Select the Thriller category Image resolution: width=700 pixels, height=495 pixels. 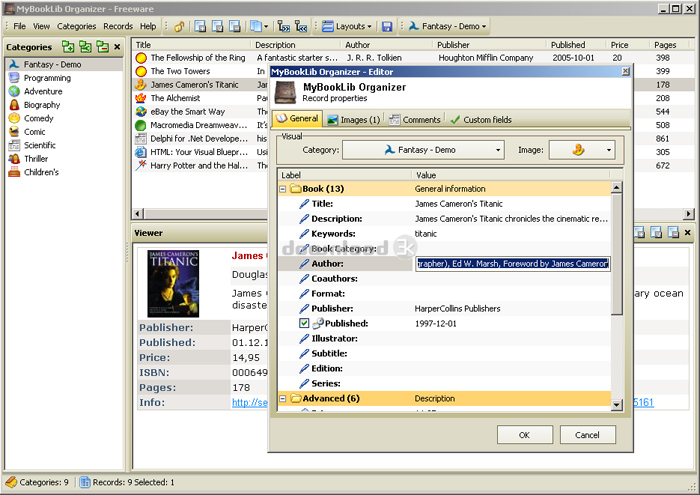pos(36,158)
